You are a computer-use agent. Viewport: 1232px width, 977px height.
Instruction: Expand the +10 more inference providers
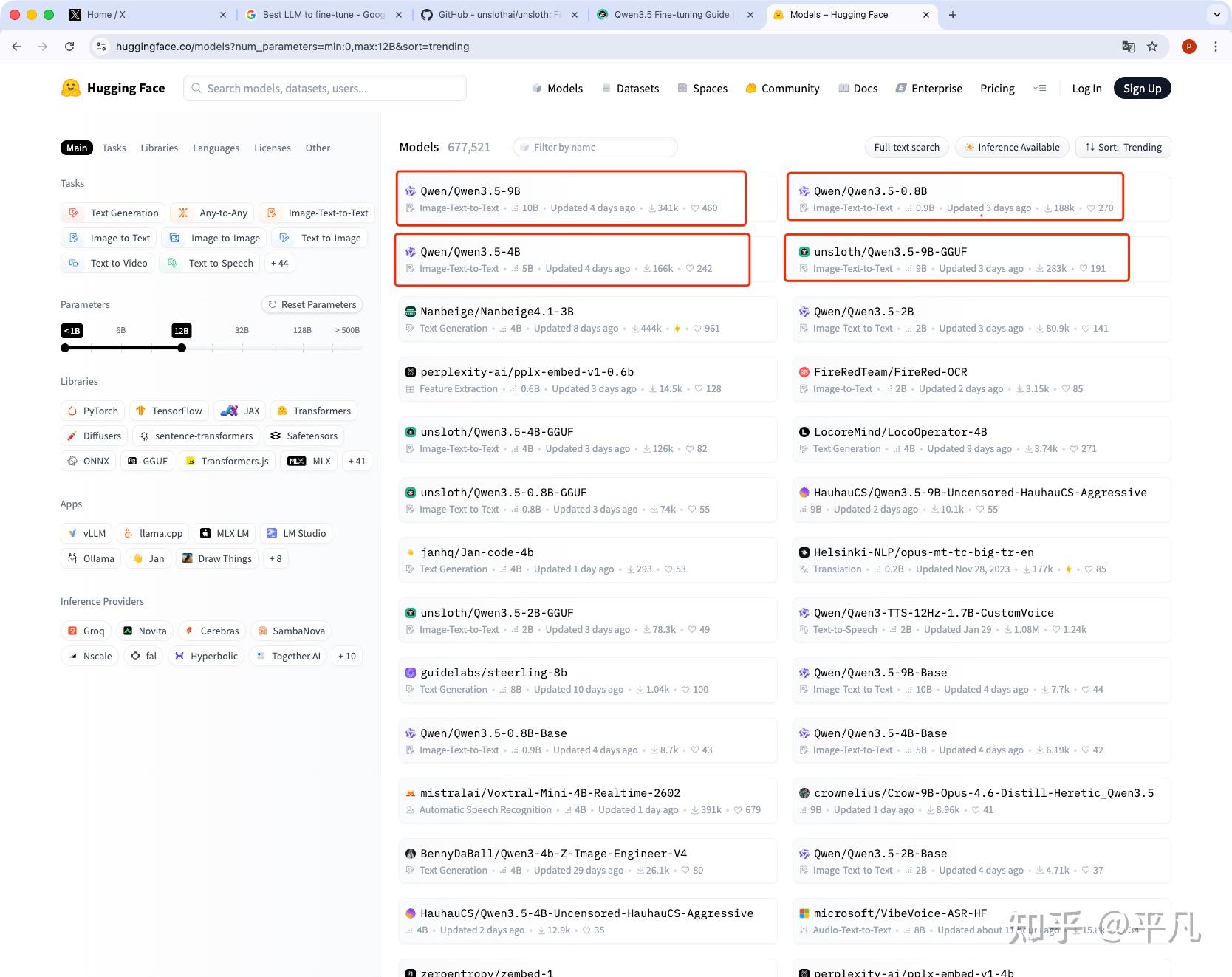click(347, 656)
